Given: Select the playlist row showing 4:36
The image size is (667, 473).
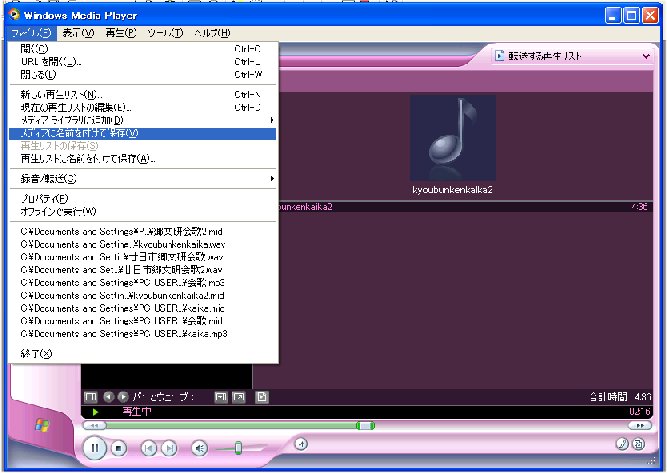Looking at the screenshot, I should tap(465, 207).
